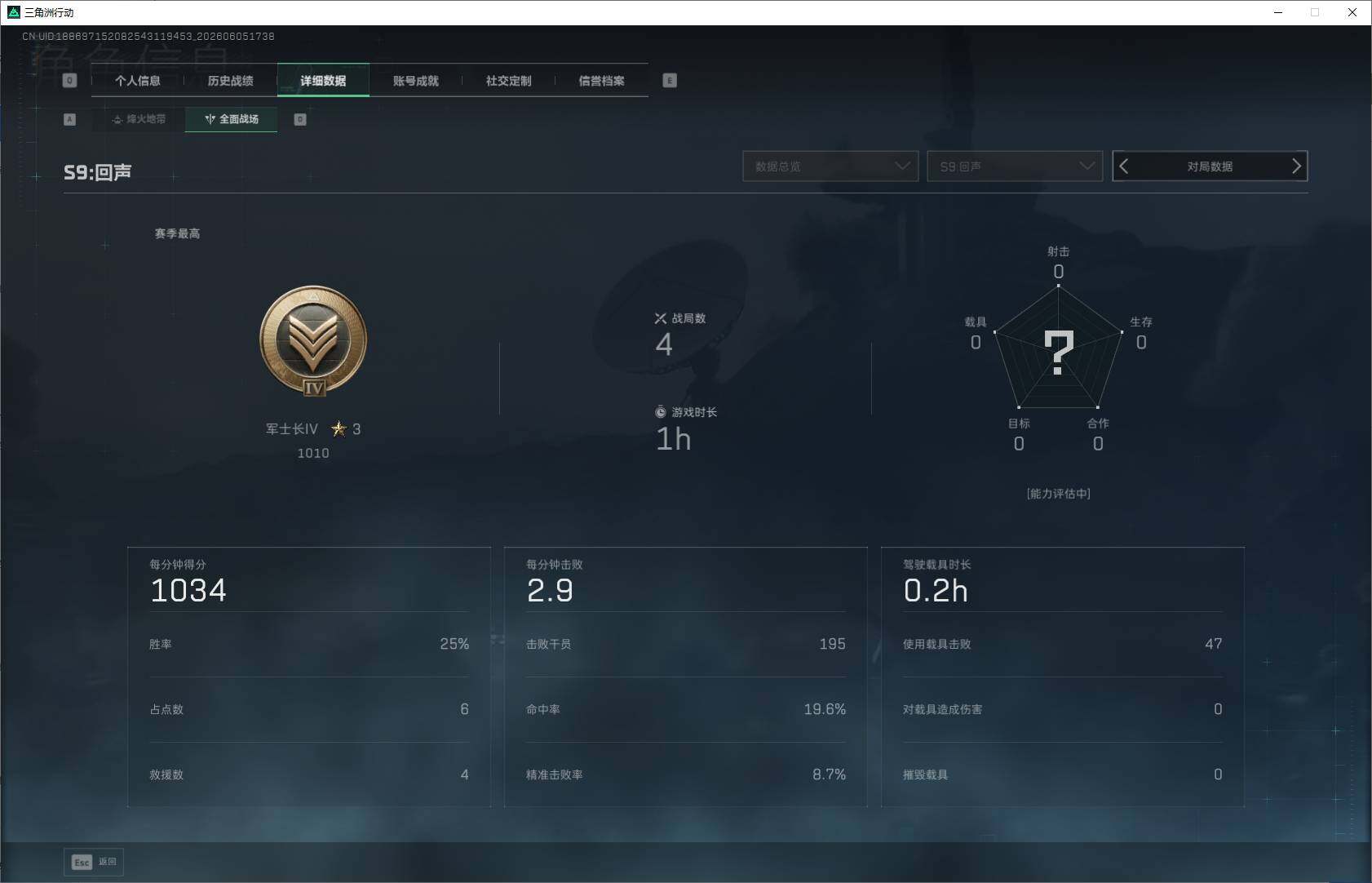Click the rank score 1010
The width and height of the screenshot is (1372, 883).
coord(313,453)
